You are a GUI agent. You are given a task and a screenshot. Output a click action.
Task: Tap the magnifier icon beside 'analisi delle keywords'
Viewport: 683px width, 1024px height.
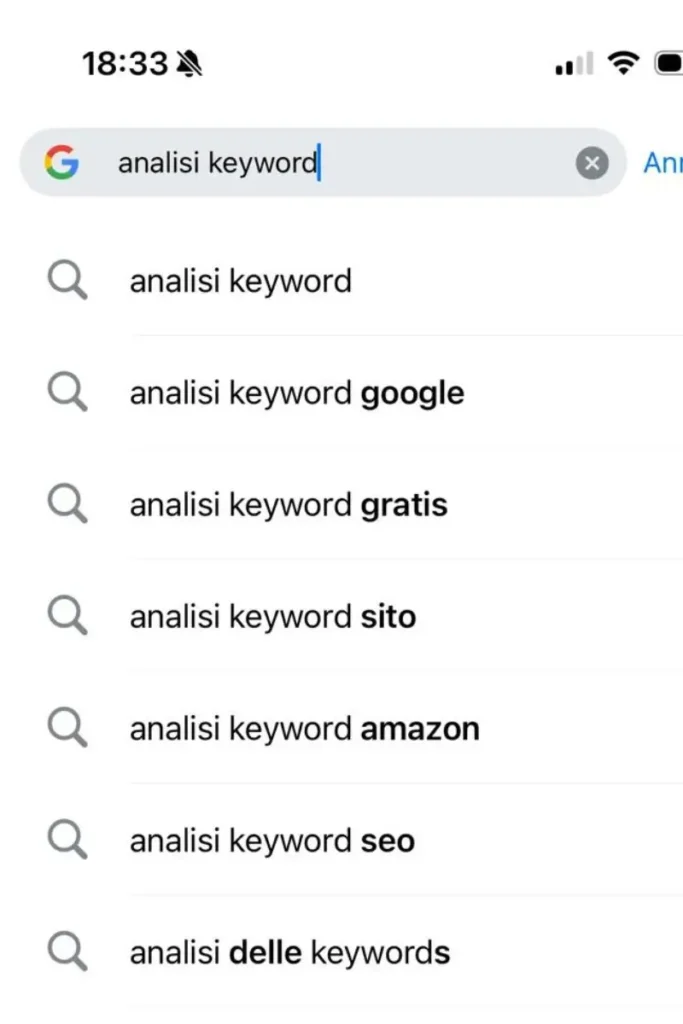[x=66, y=951]
